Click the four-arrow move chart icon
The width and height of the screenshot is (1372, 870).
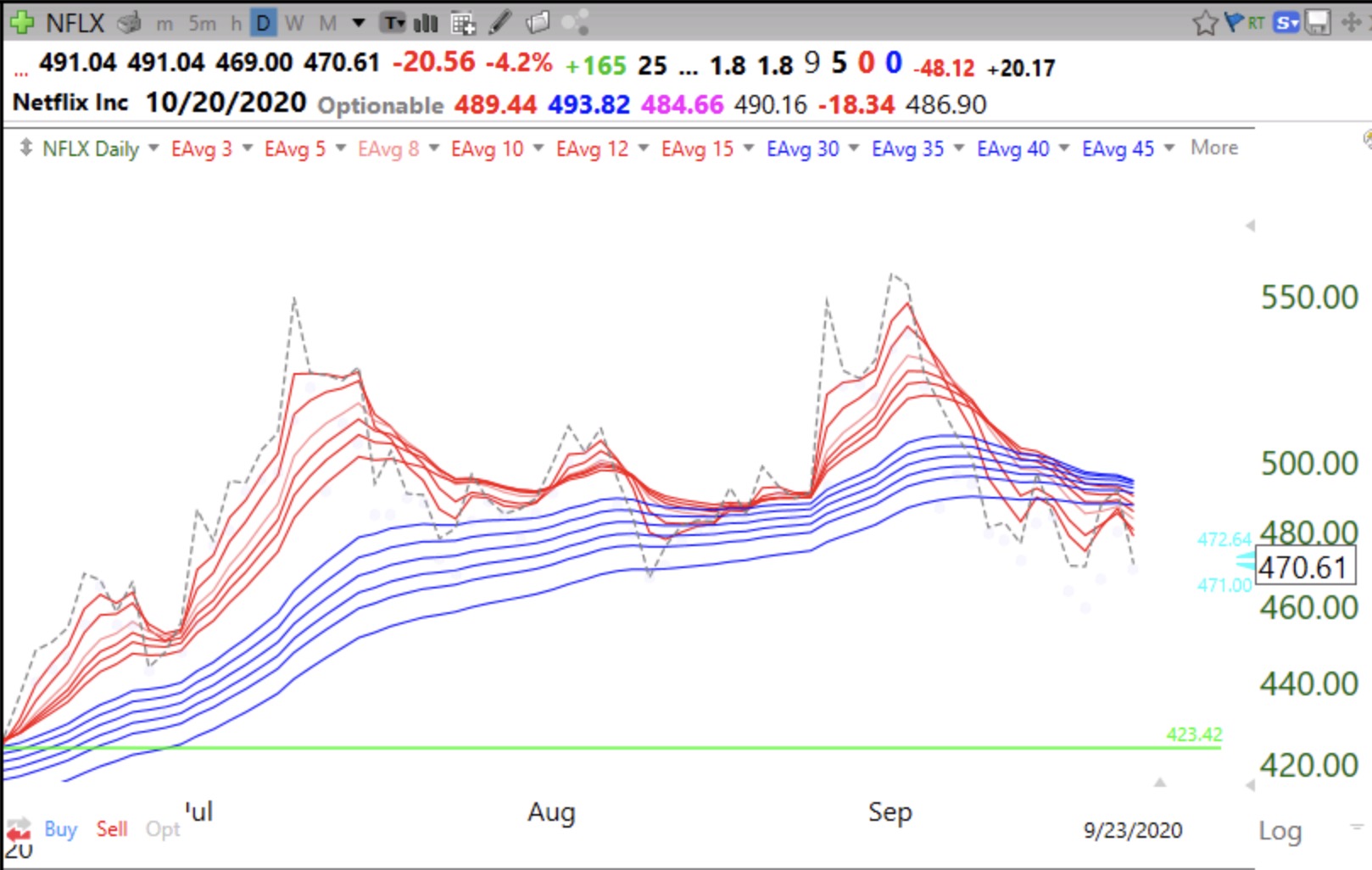(1351, 22)
